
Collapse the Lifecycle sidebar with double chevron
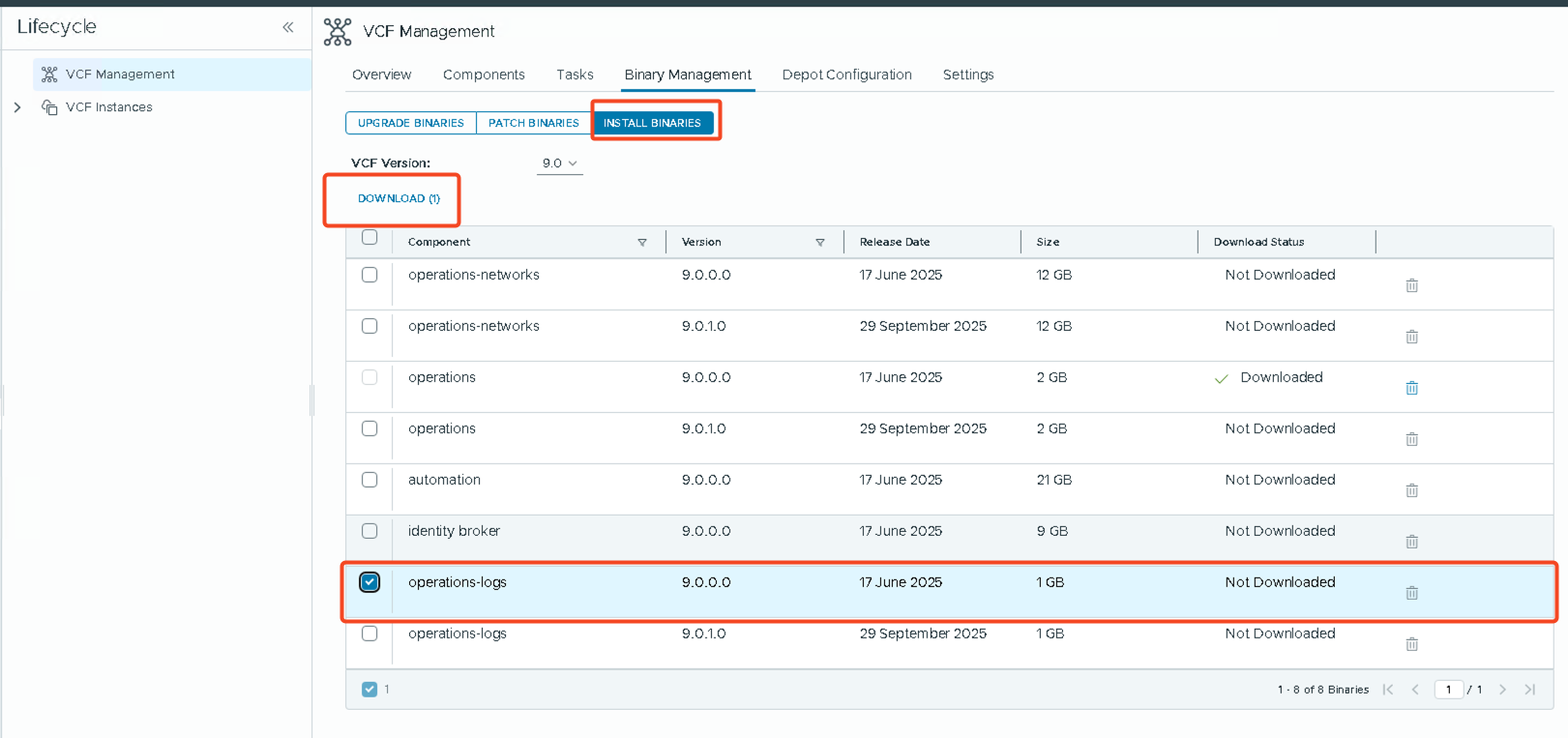[287, 27]
